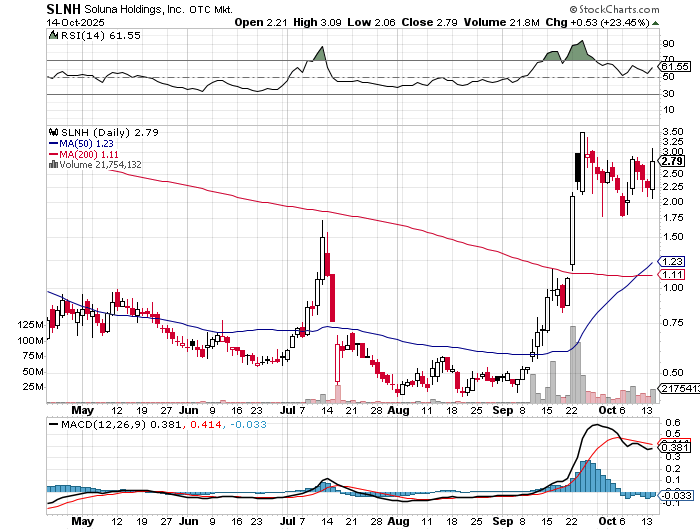This screenshot has width=700, height=530.
Task: Click the Oct label under the price chart
Action: tap(607, 410)
